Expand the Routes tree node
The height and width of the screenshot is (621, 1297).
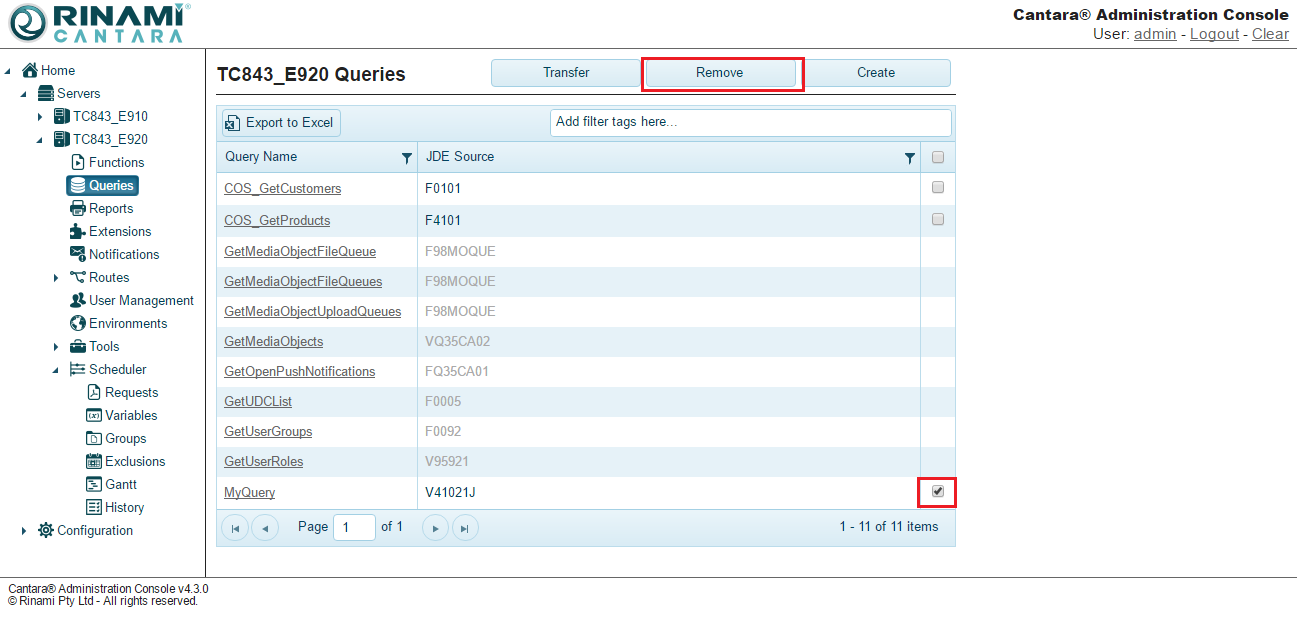click(56, 278)
